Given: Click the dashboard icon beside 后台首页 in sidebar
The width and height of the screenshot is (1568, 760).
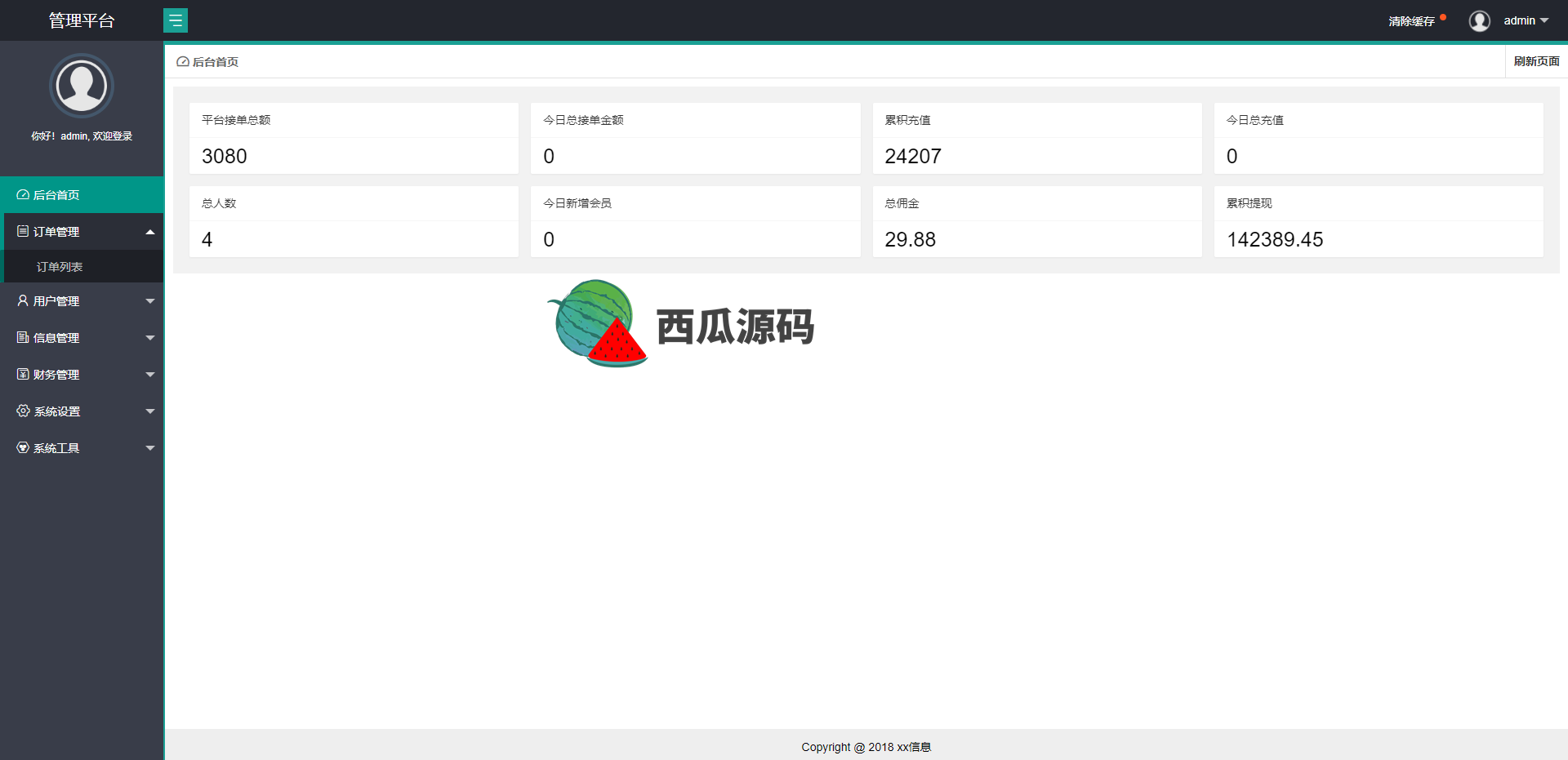Looking at the screenshot, I should tap(23, 195).
